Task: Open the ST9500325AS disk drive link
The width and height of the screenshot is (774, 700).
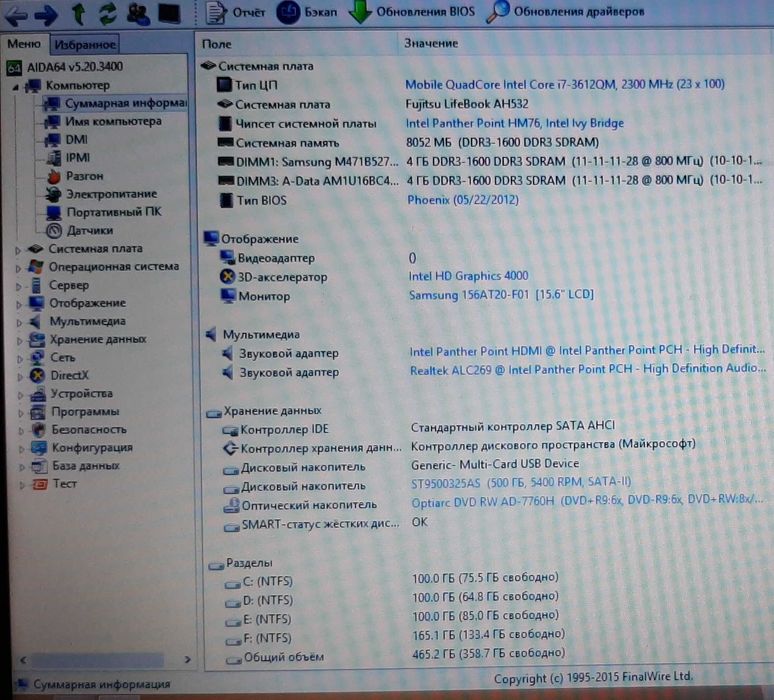Action: click(x=521, y=482)
